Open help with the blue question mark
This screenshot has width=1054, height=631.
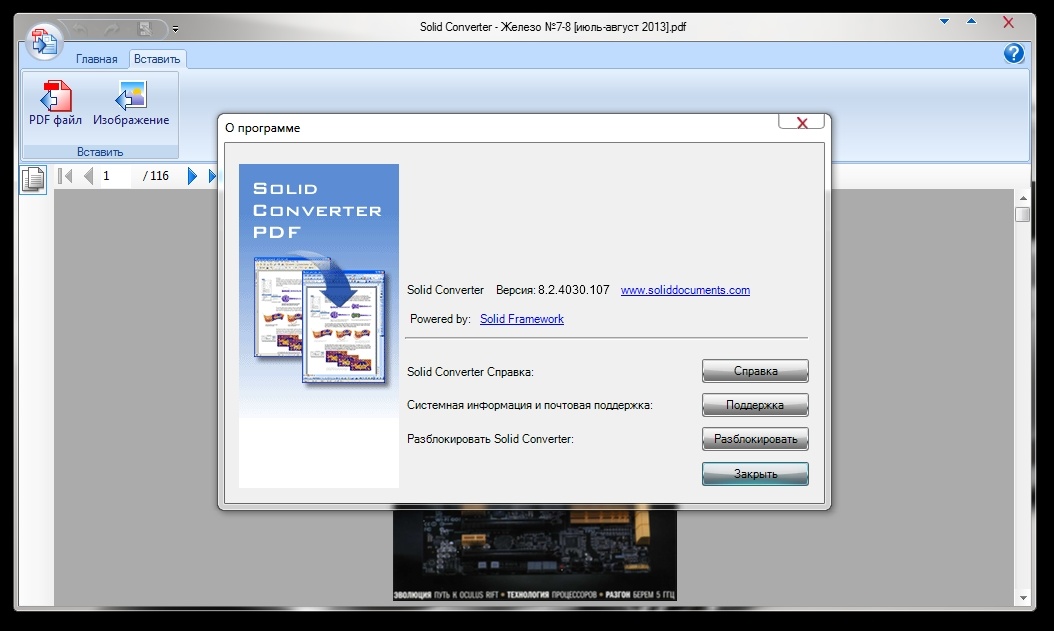pos(1014,54)
